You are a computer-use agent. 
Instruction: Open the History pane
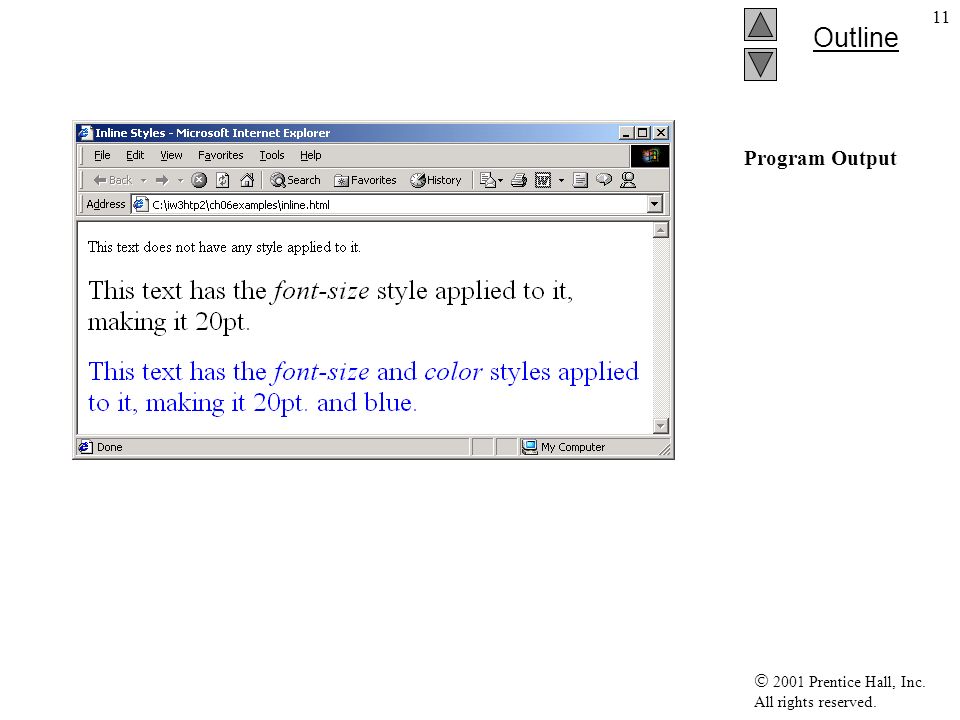pos(435,180)
